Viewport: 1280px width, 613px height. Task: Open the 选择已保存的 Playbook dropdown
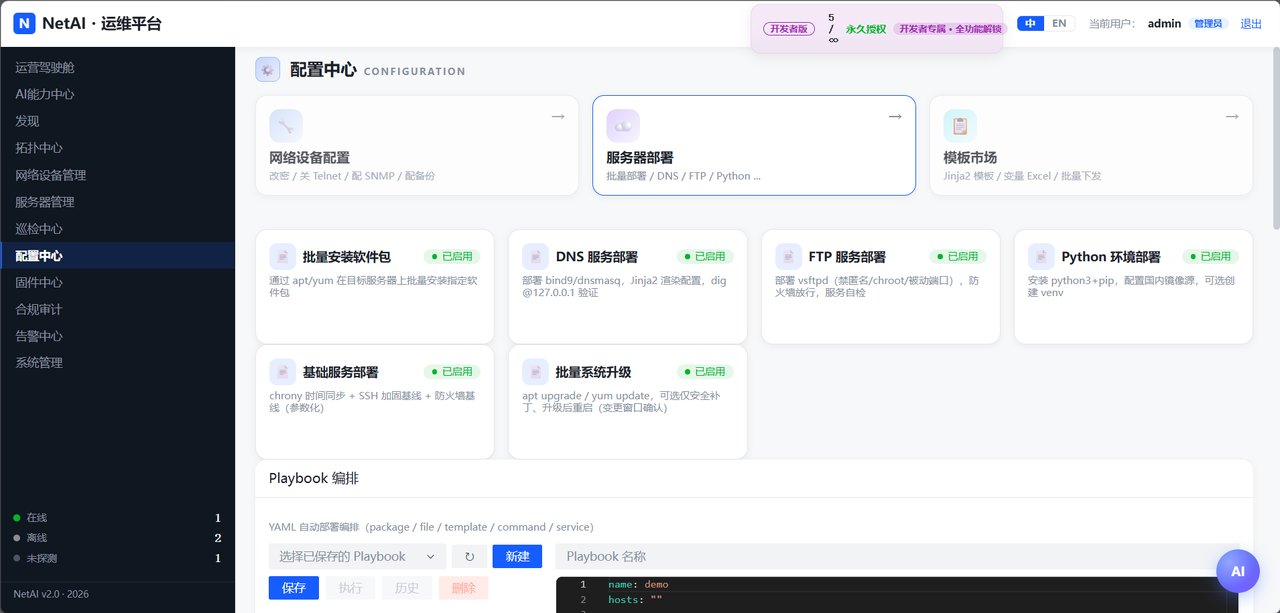pyautogui.click(x=357, y=556)
